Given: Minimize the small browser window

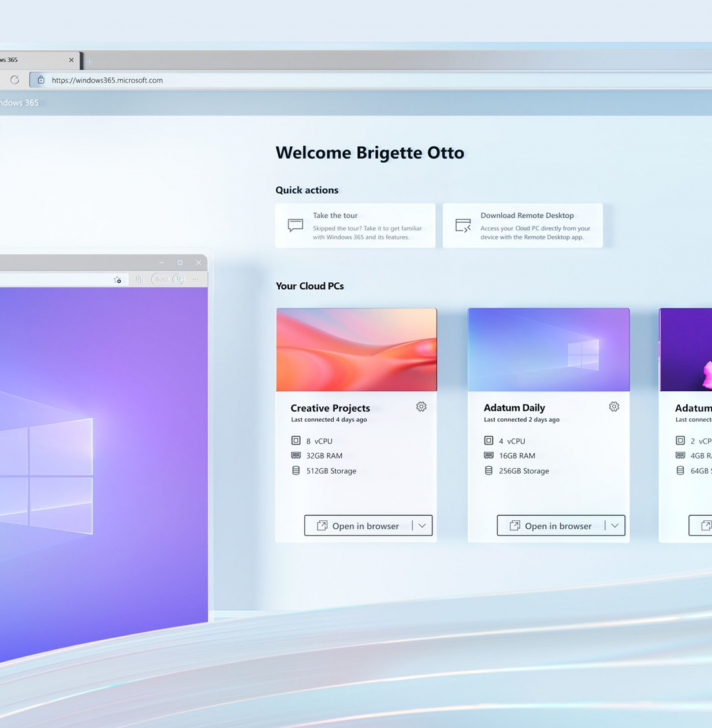Looking at the screenshot, I should [x=162, y=263].
